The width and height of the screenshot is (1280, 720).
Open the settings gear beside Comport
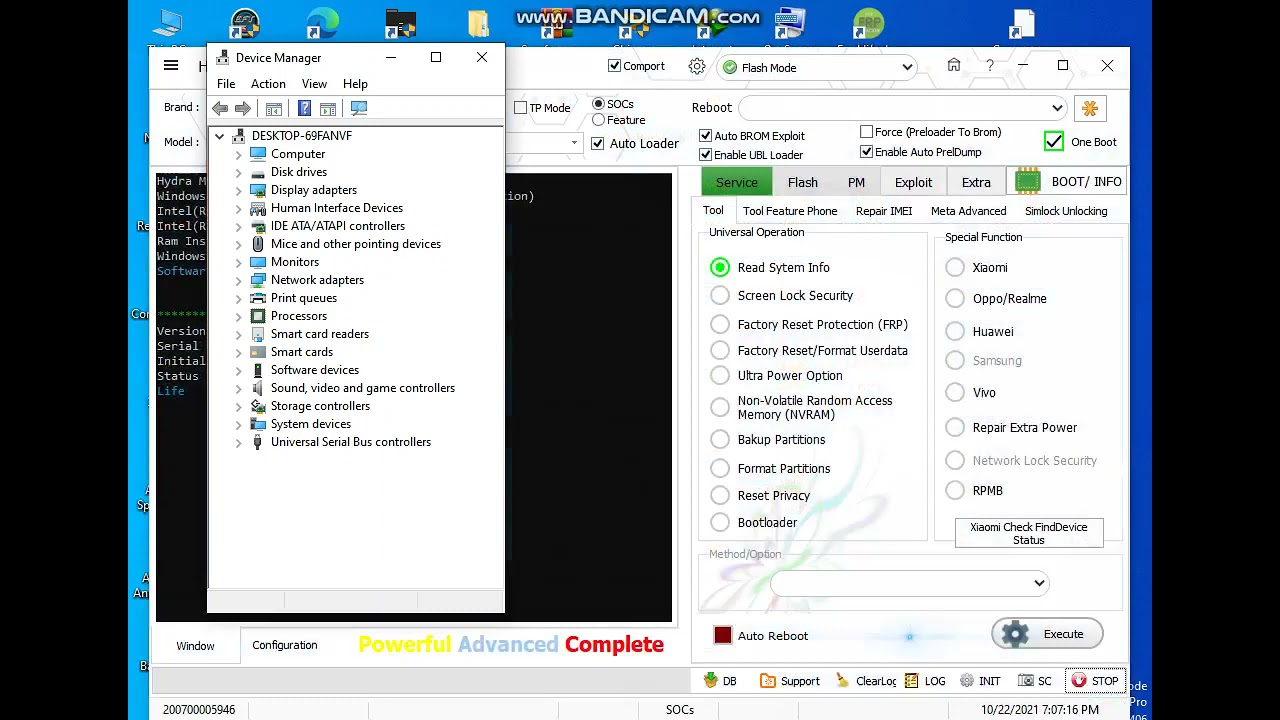pyautogui.click(x=697, y=67)
